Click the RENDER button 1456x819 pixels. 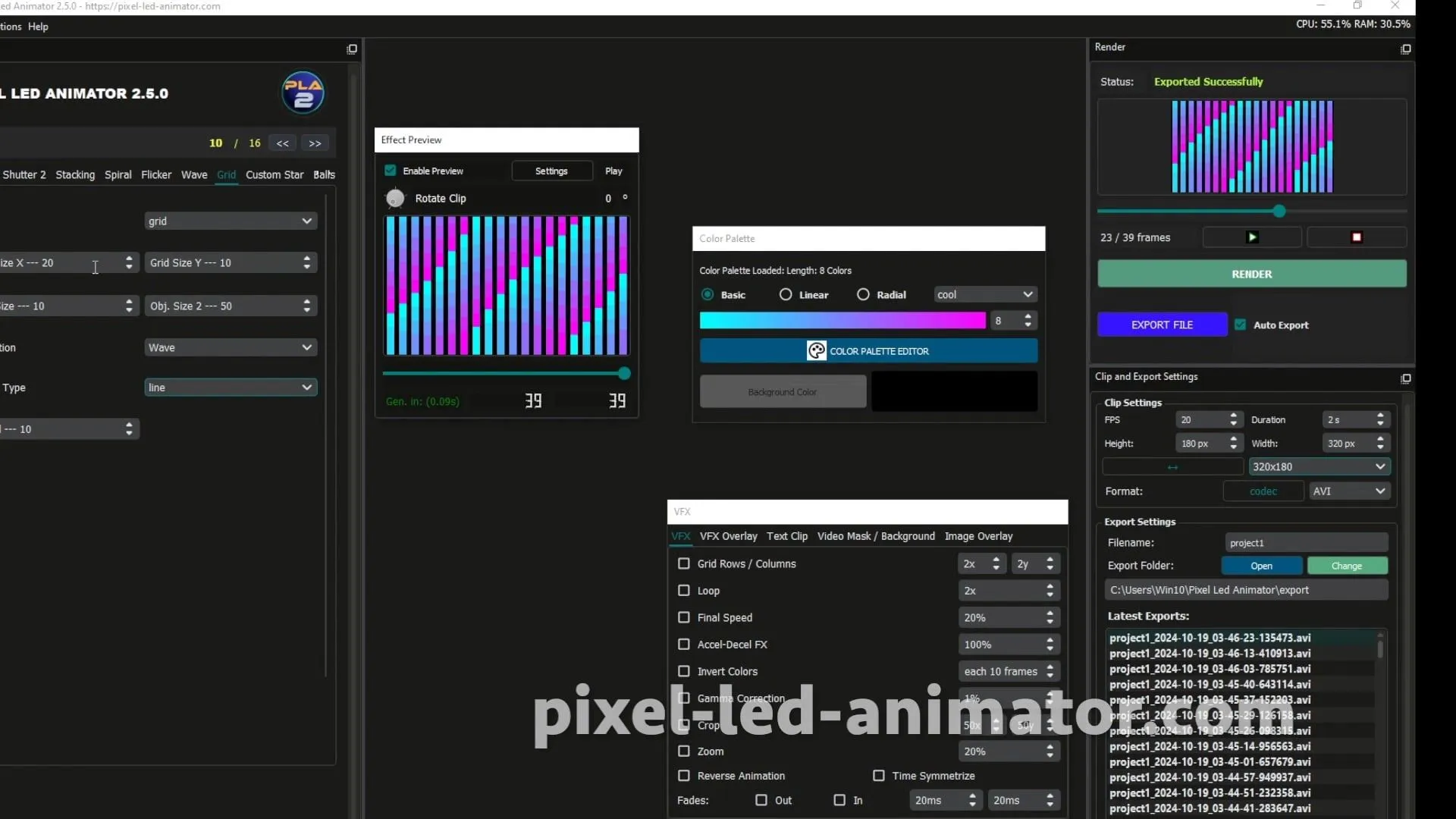click(1252, 274)
